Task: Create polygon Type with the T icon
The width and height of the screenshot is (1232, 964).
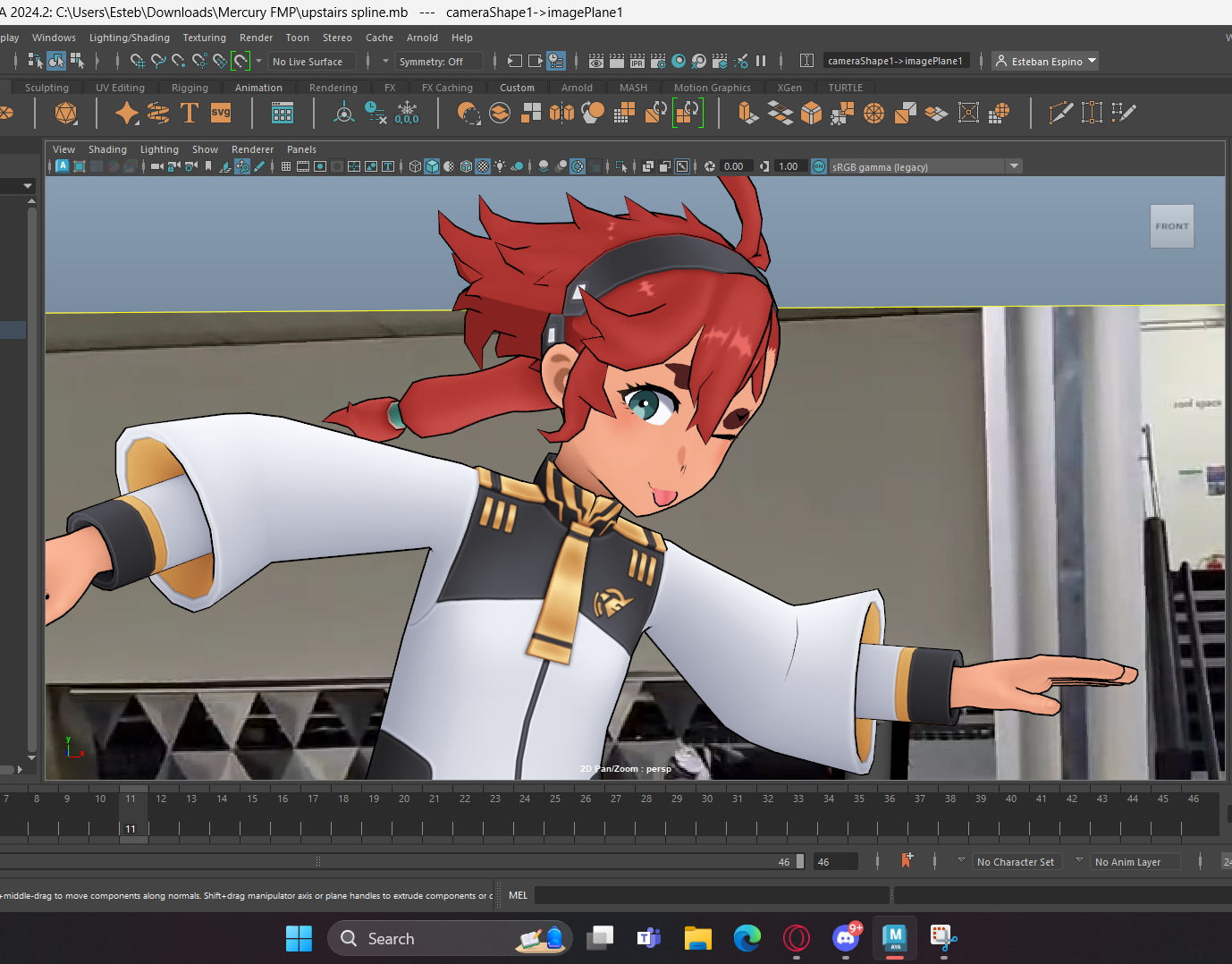Action: pyautogui.click(x=190, y=113)
